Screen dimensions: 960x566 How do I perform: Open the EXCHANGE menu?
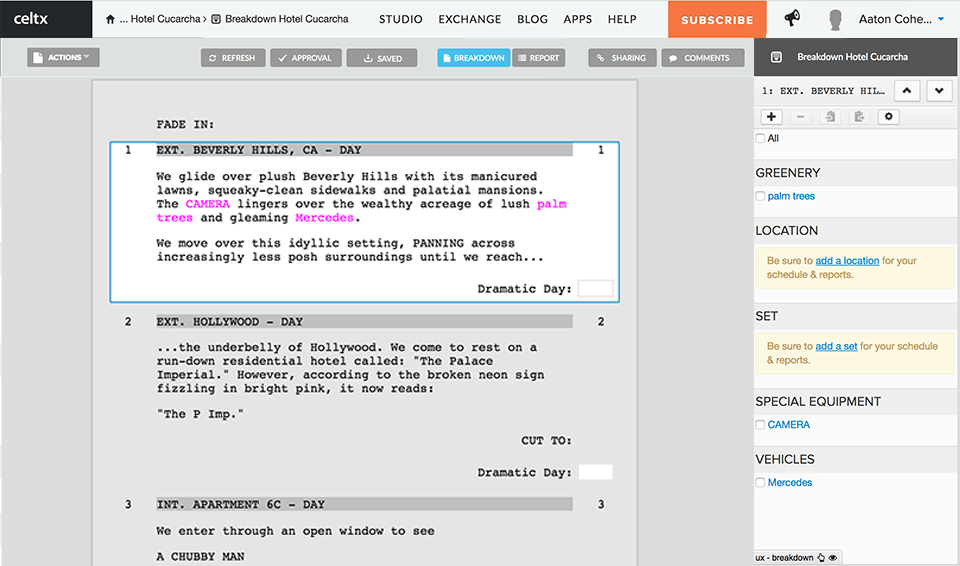coord(470,19)
